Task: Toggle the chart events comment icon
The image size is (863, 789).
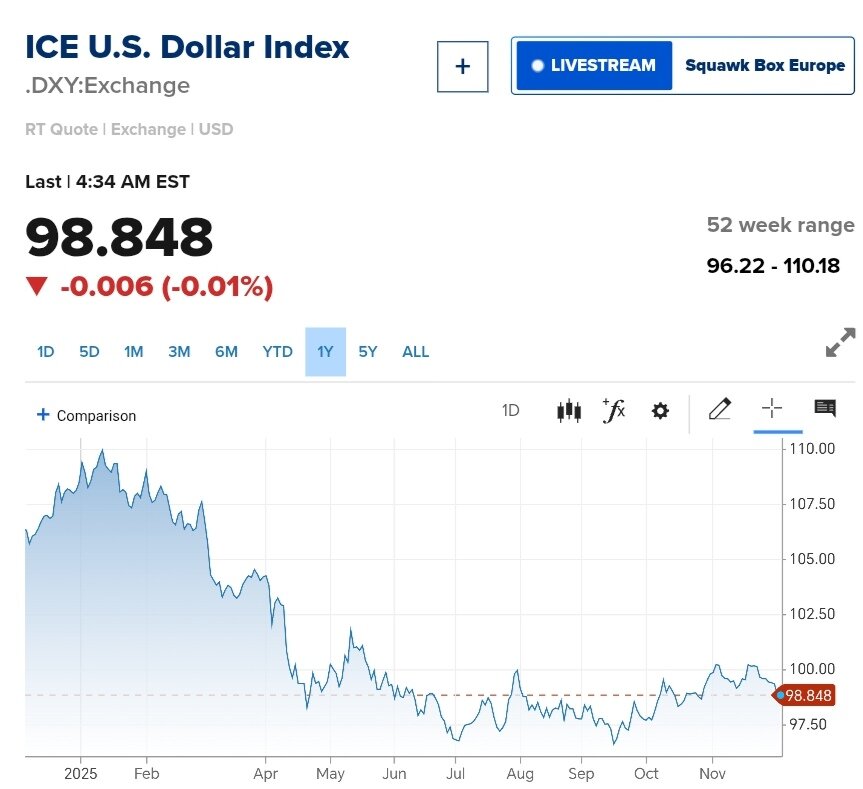Action: (825, 408)
